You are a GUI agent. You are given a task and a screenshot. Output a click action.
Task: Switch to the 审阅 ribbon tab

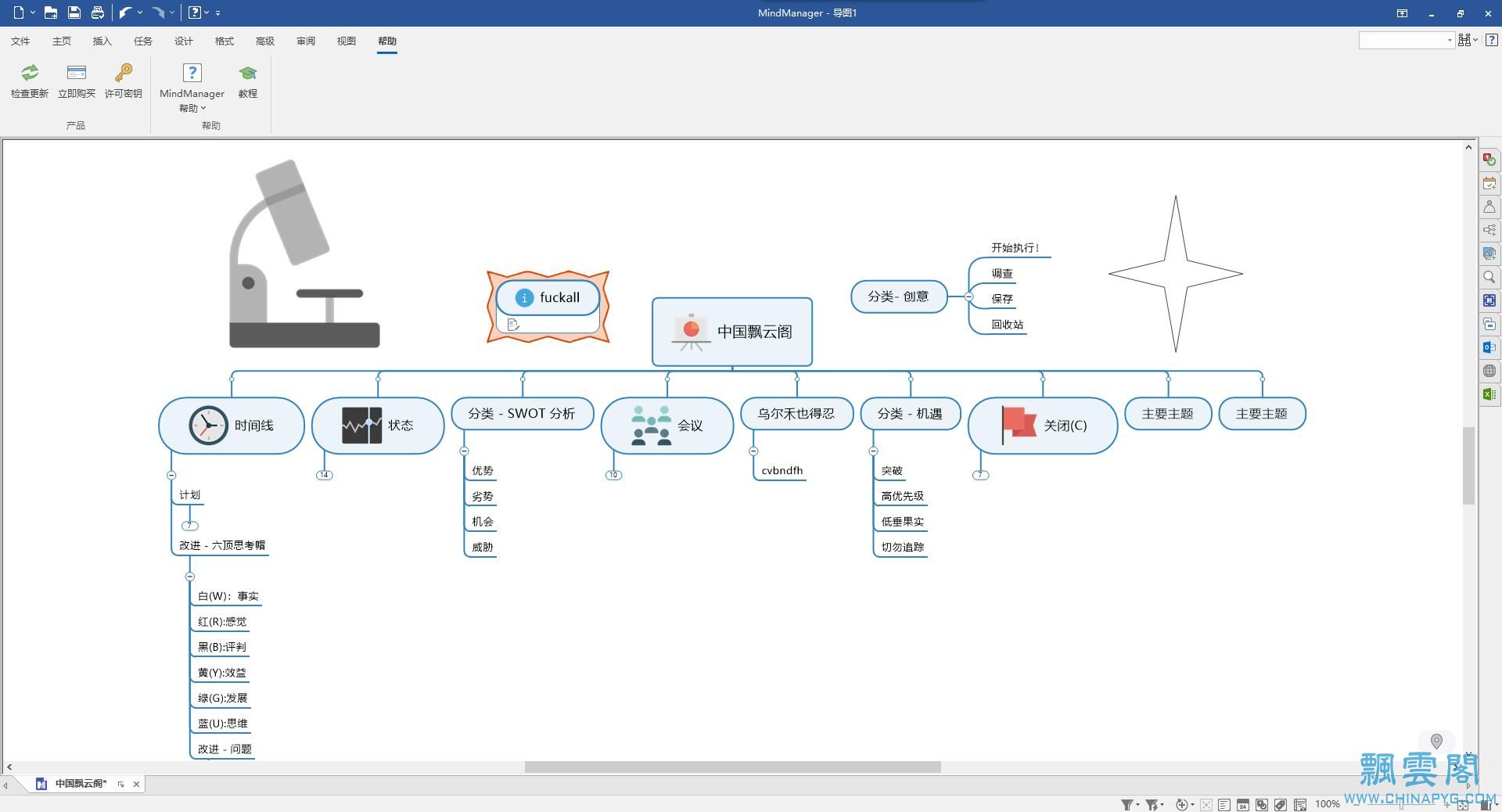click(x=305, y=41)
